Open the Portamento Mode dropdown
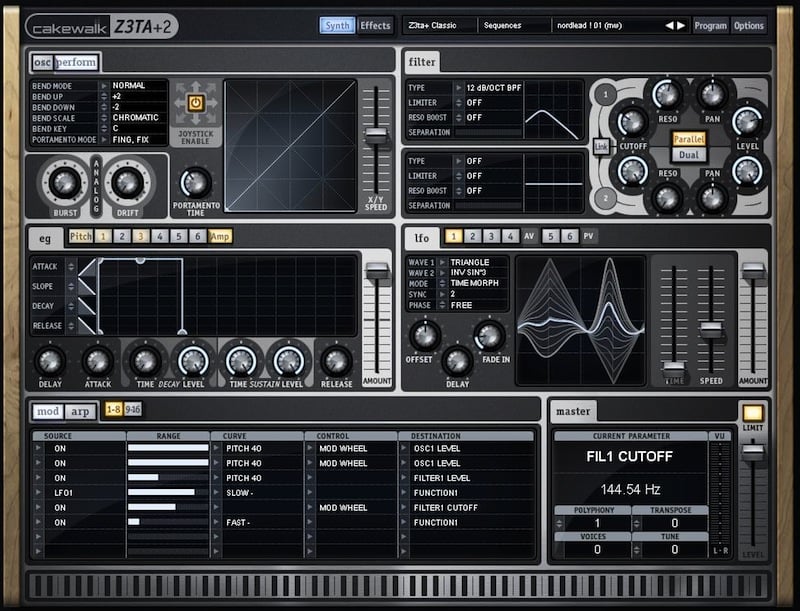Image resolution: width=800 pixels, height=611 pixels. click(x=104, y=139)
